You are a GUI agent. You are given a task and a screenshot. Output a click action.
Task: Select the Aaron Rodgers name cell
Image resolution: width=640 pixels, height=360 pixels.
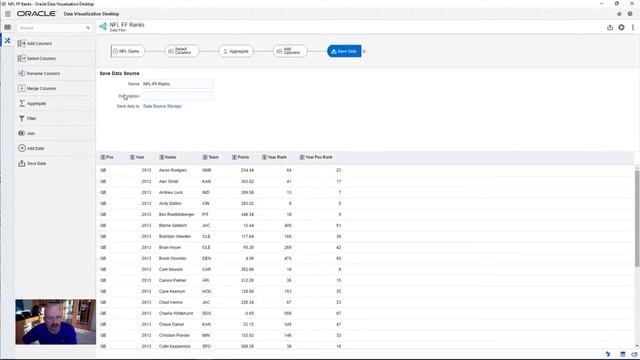[x=173, y=170]
